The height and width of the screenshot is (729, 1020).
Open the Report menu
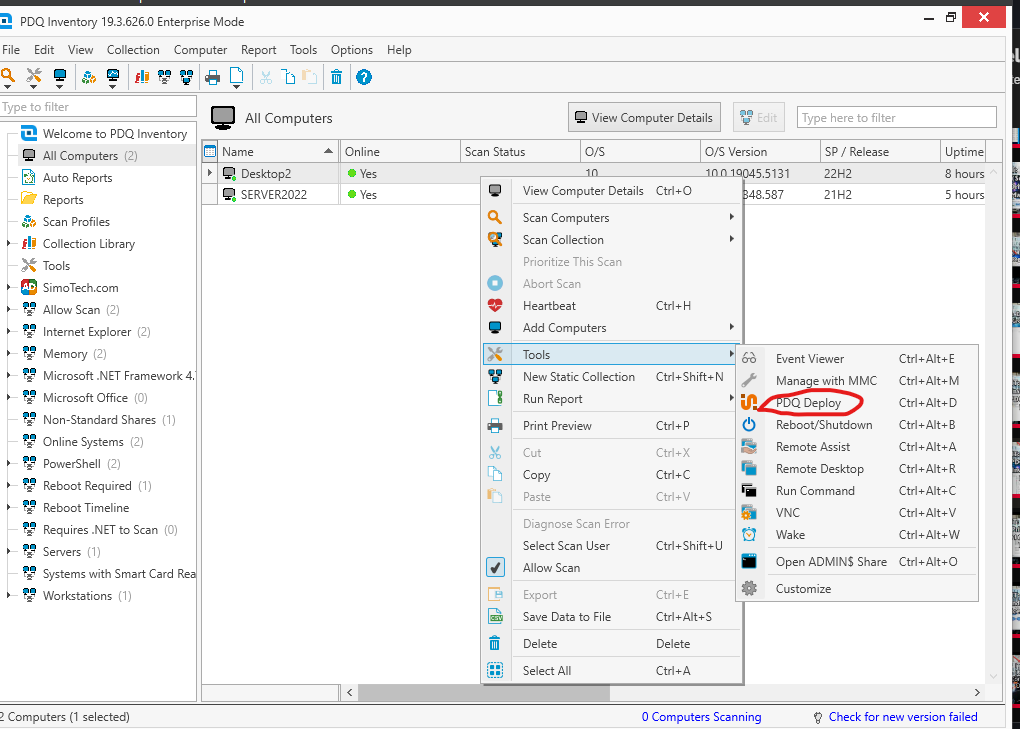[x=258, y=50]
